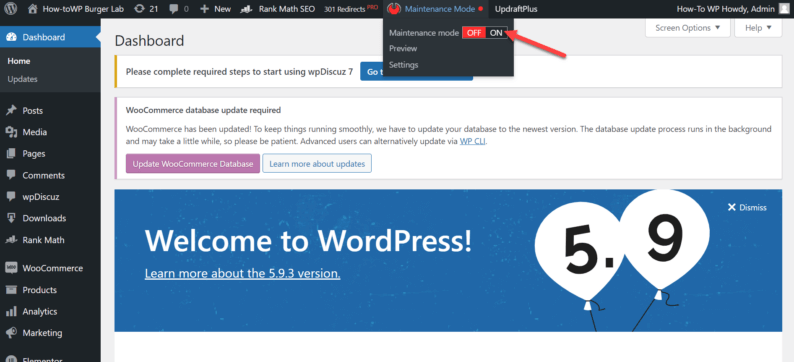The height and width of the screenshot is (362, 794).
Task: Open the Pages label in the sidebar
Action: [34, 153]
